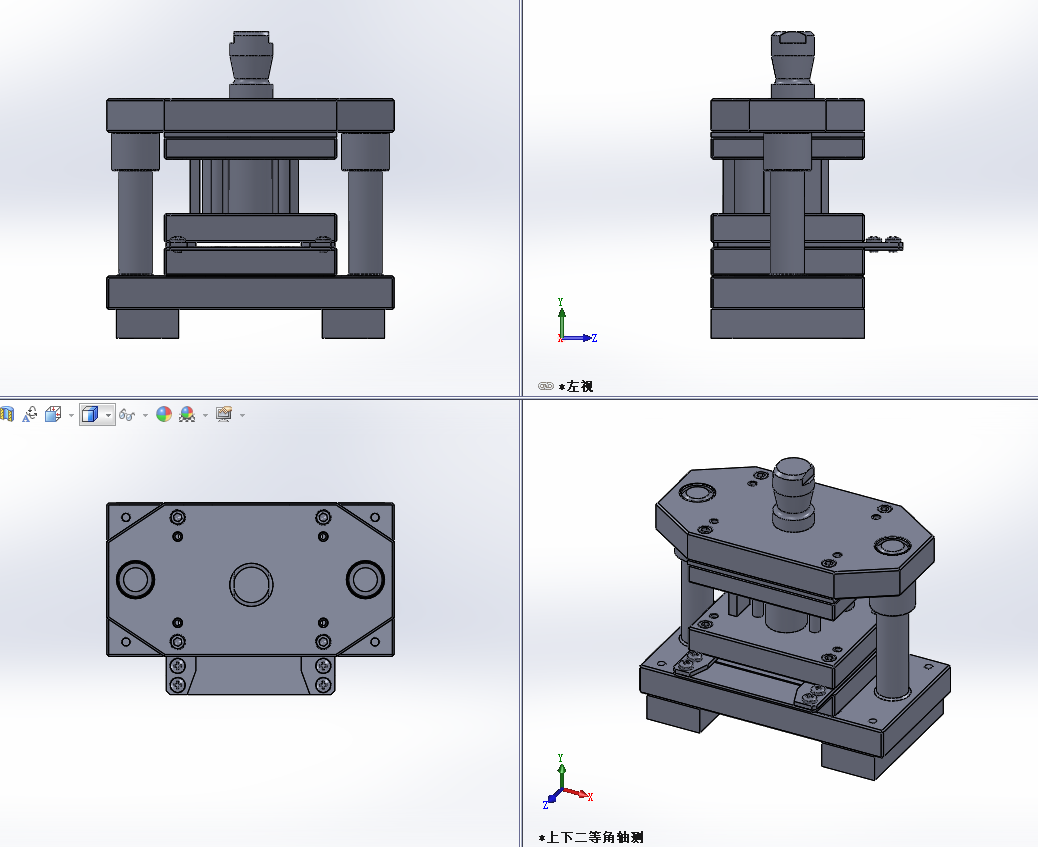This screenshot has width=1038, height=847.
Task: Expand the View Orientation dropdown arrow
Action: 71,415
